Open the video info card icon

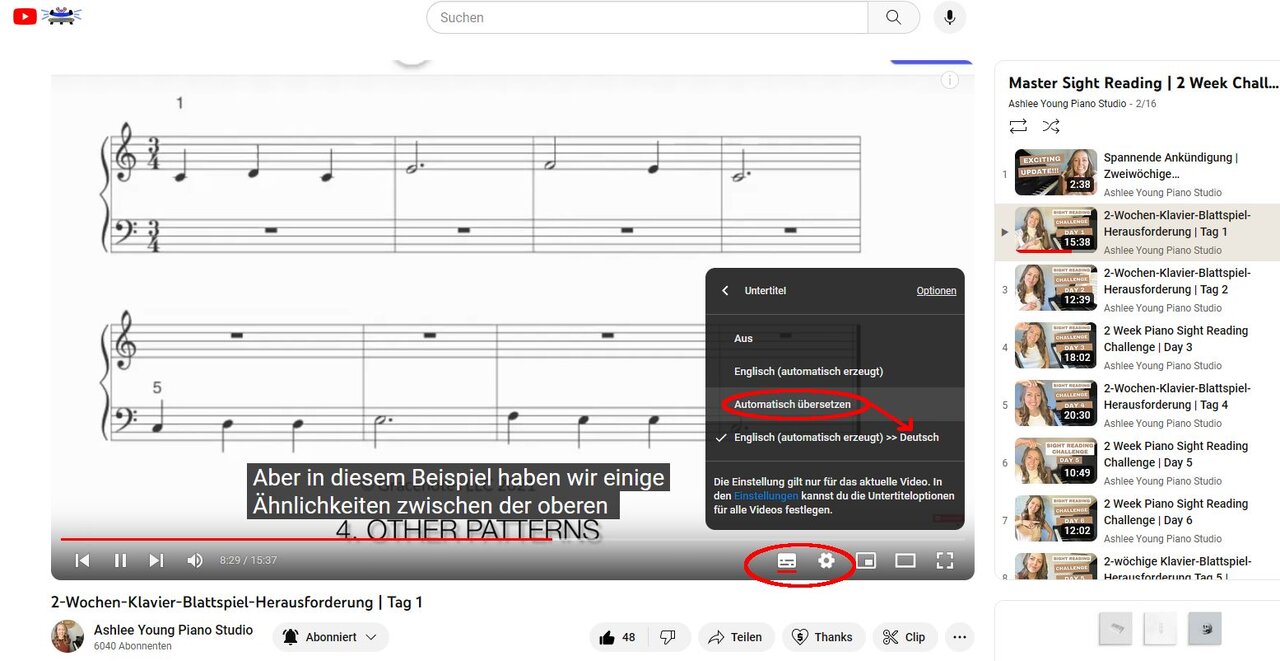tap(950, 80)
